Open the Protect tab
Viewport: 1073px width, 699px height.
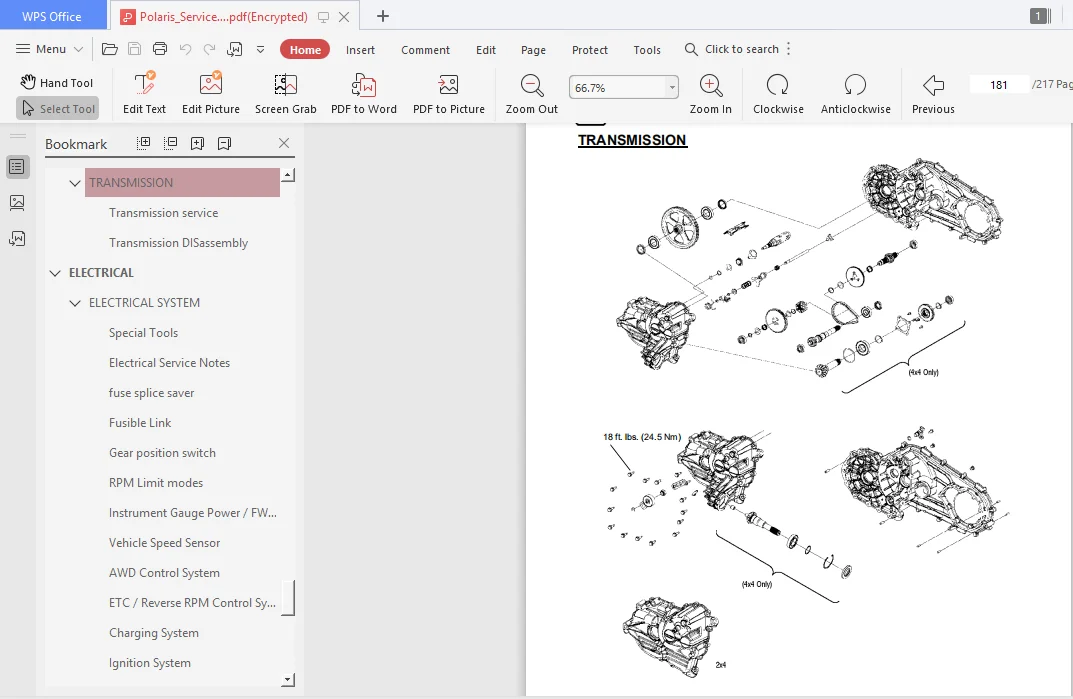tap(589, 50)
